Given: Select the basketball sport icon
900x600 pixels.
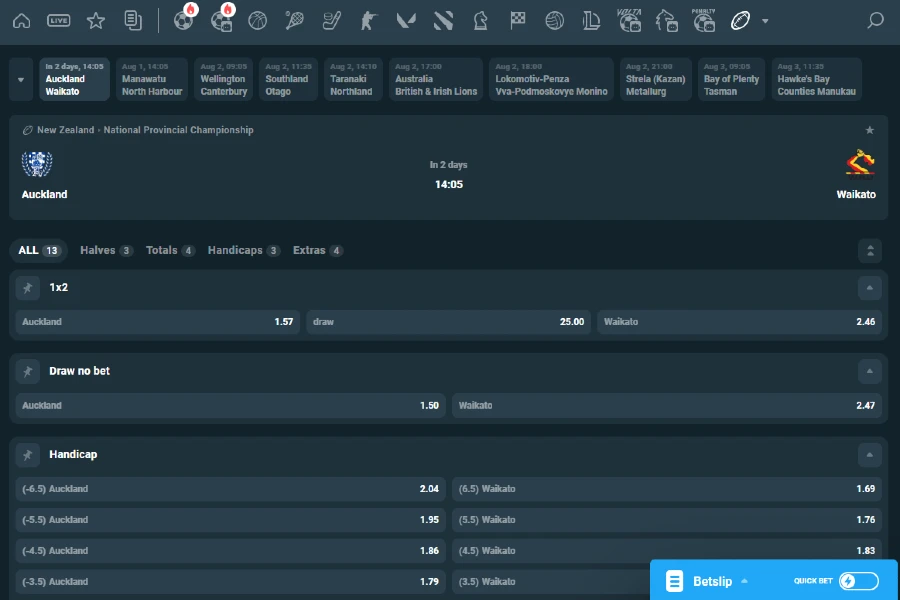Looking at the screenshot, I should pyautogui.click(x=258, y=20).
